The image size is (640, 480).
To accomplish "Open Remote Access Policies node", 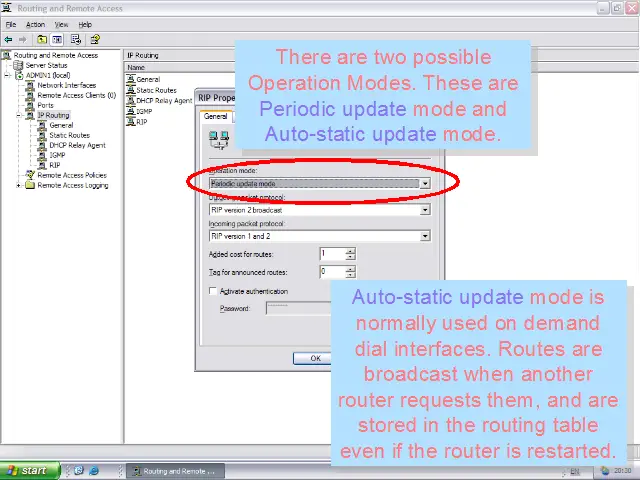I will 71,175.
